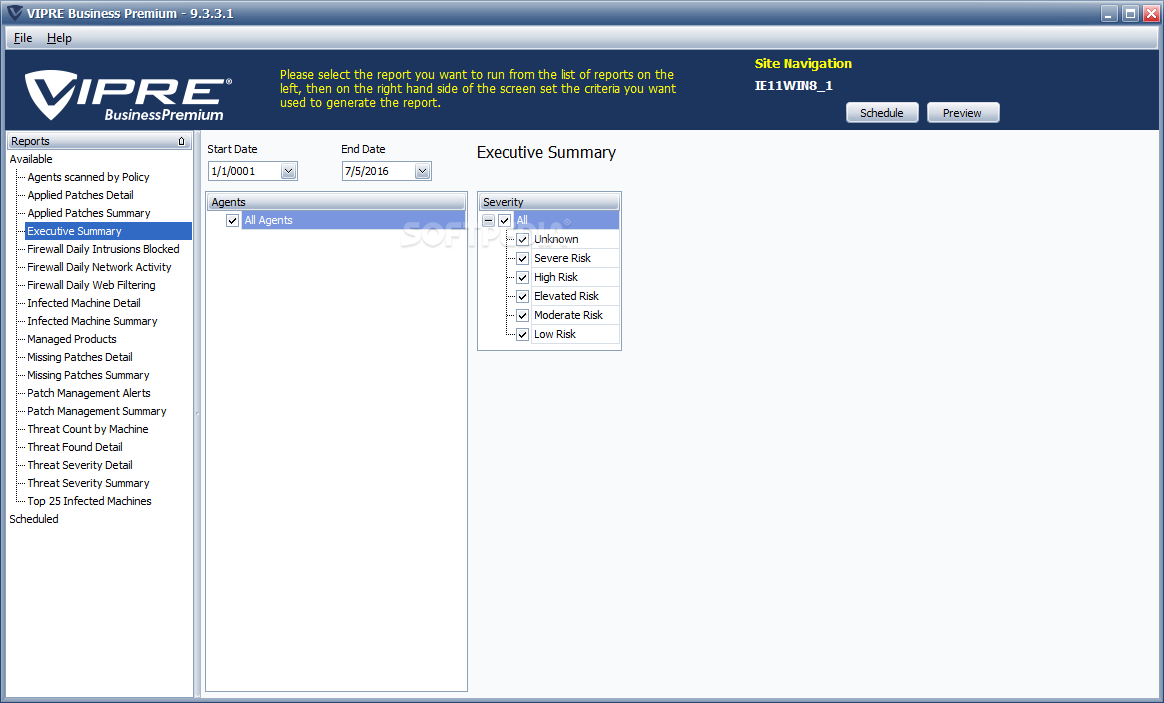
Task: Uncheck the Elevated Risk checkbox
Action: pyautogui.click(x=523, y=296)
